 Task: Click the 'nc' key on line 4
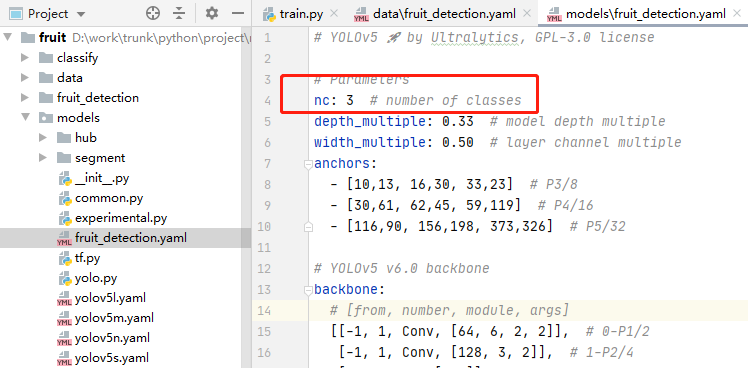coord(322,101)
